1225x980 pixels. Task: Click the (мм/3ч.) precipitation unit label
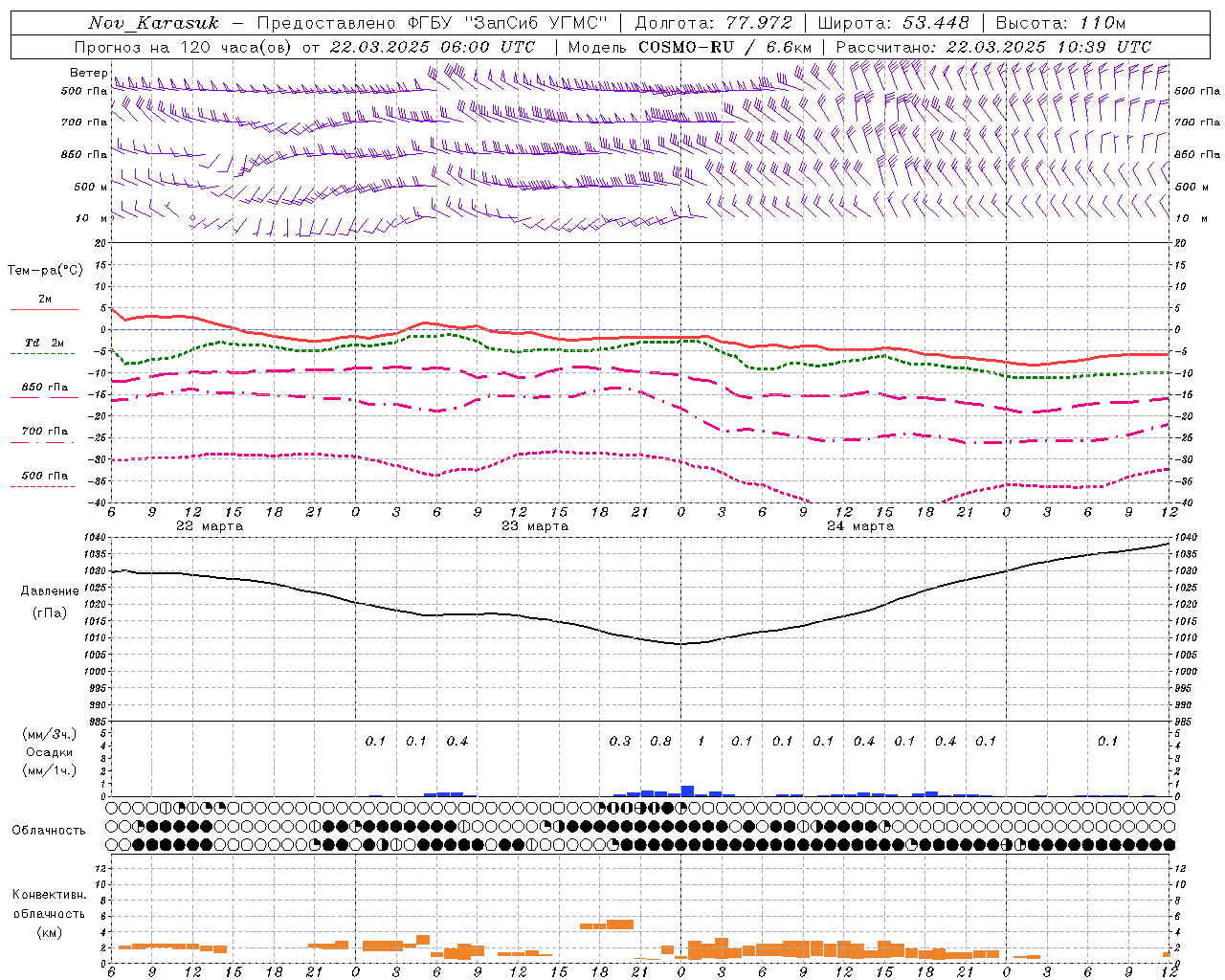point(50,734)
